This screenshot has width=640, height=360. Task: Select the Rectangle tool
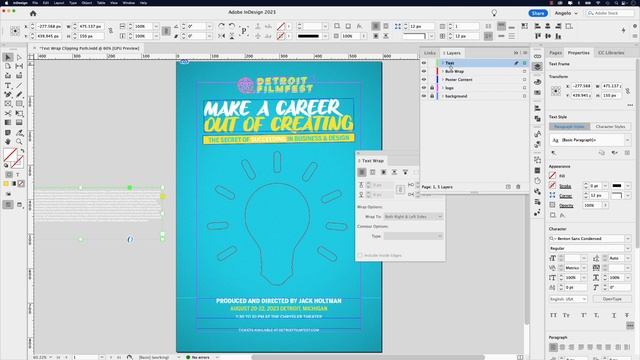pyautogui.click(x=19, y=104)
